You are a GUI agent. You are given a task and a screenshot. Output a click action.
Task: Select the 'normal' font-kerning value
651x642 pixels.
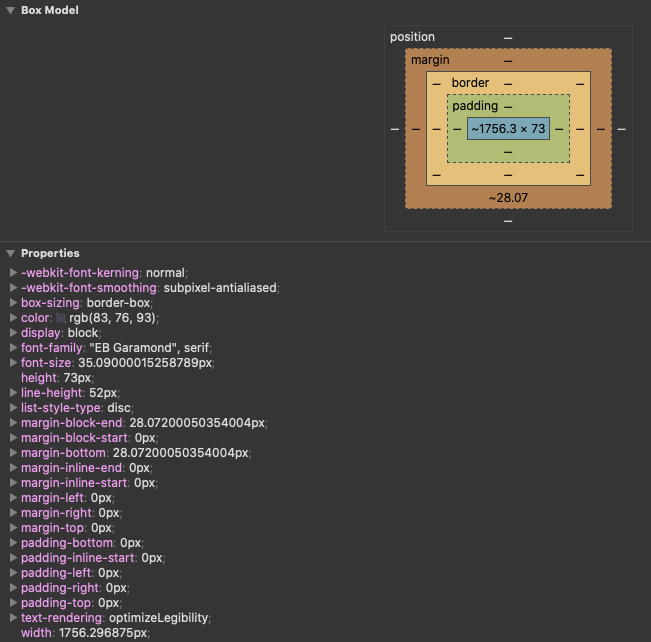pos(166,273)
